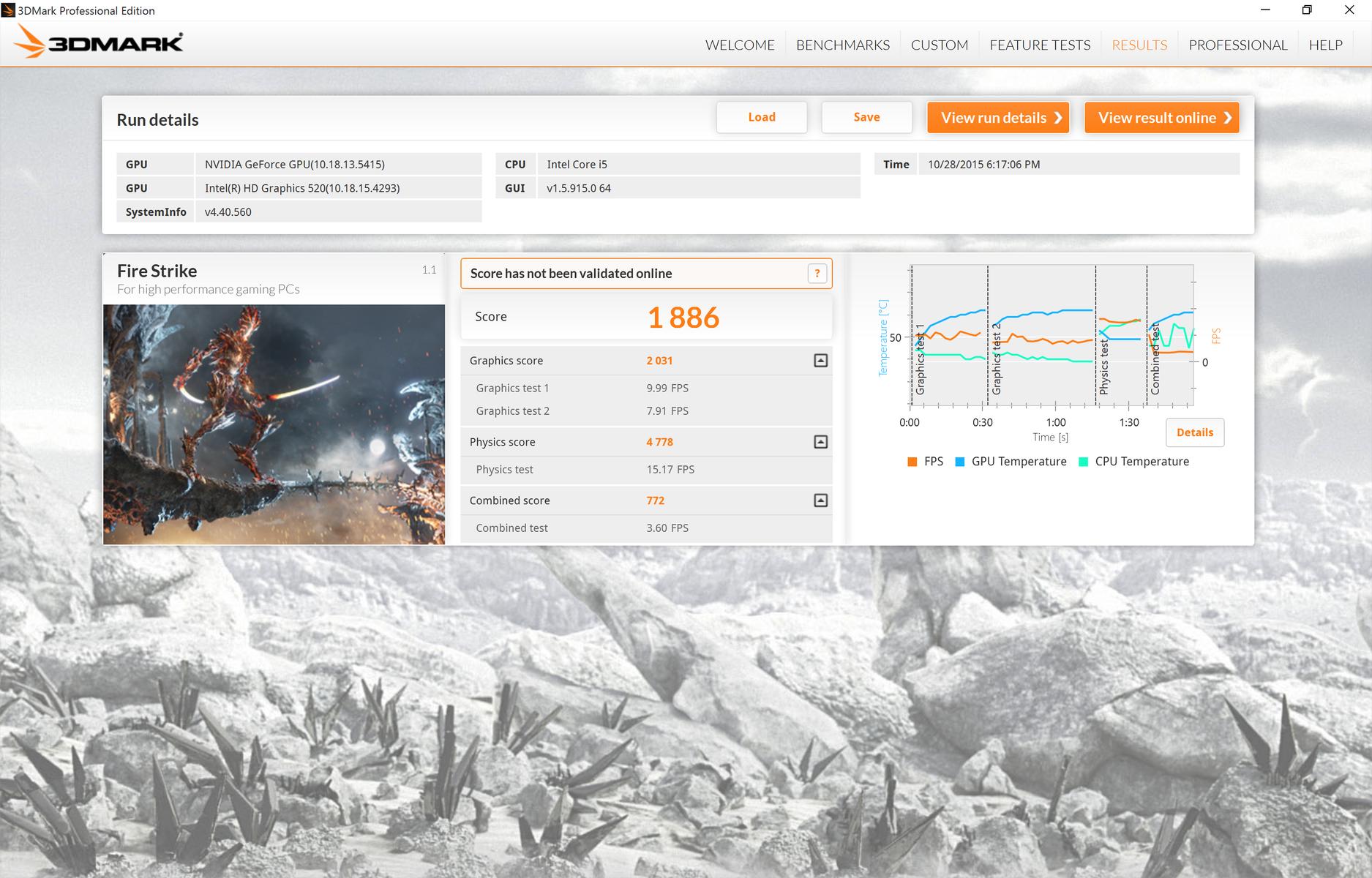Toggle CPU Temperature legend series

pyautogui.click(x=1134, y=462)
